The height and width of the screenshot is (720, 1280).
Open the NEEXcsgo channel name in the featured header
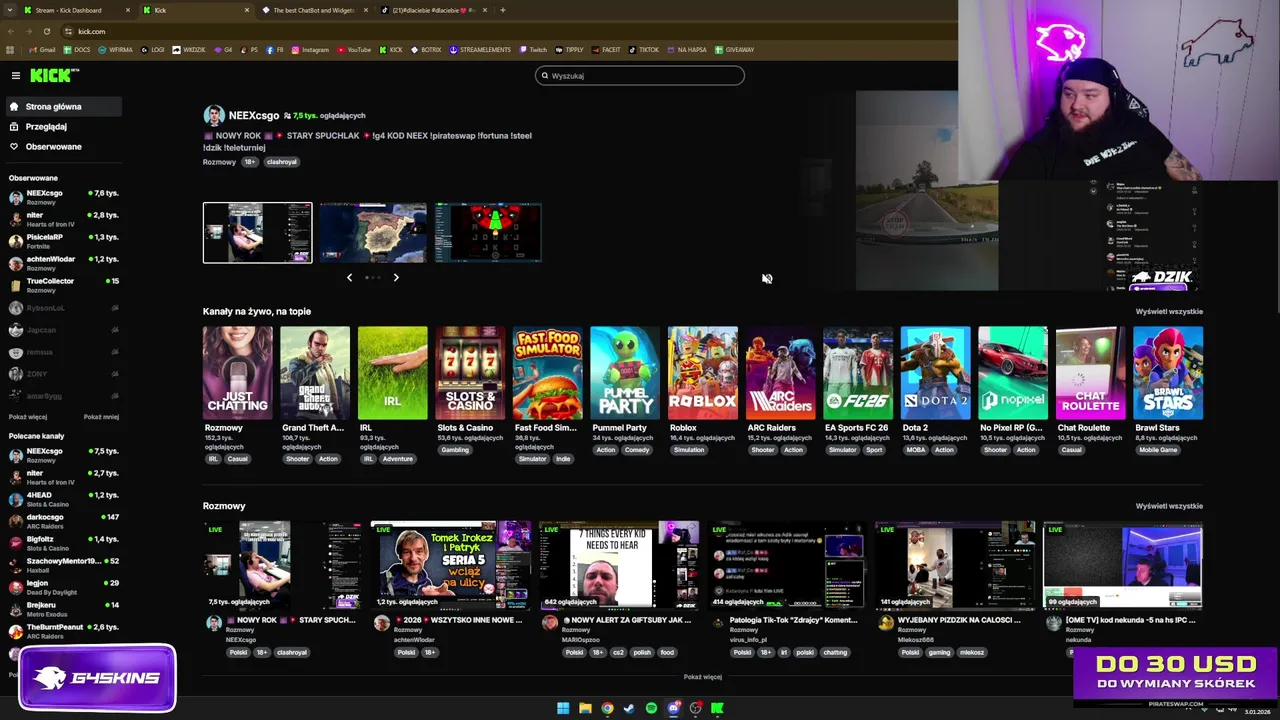(x=254, y=115)
